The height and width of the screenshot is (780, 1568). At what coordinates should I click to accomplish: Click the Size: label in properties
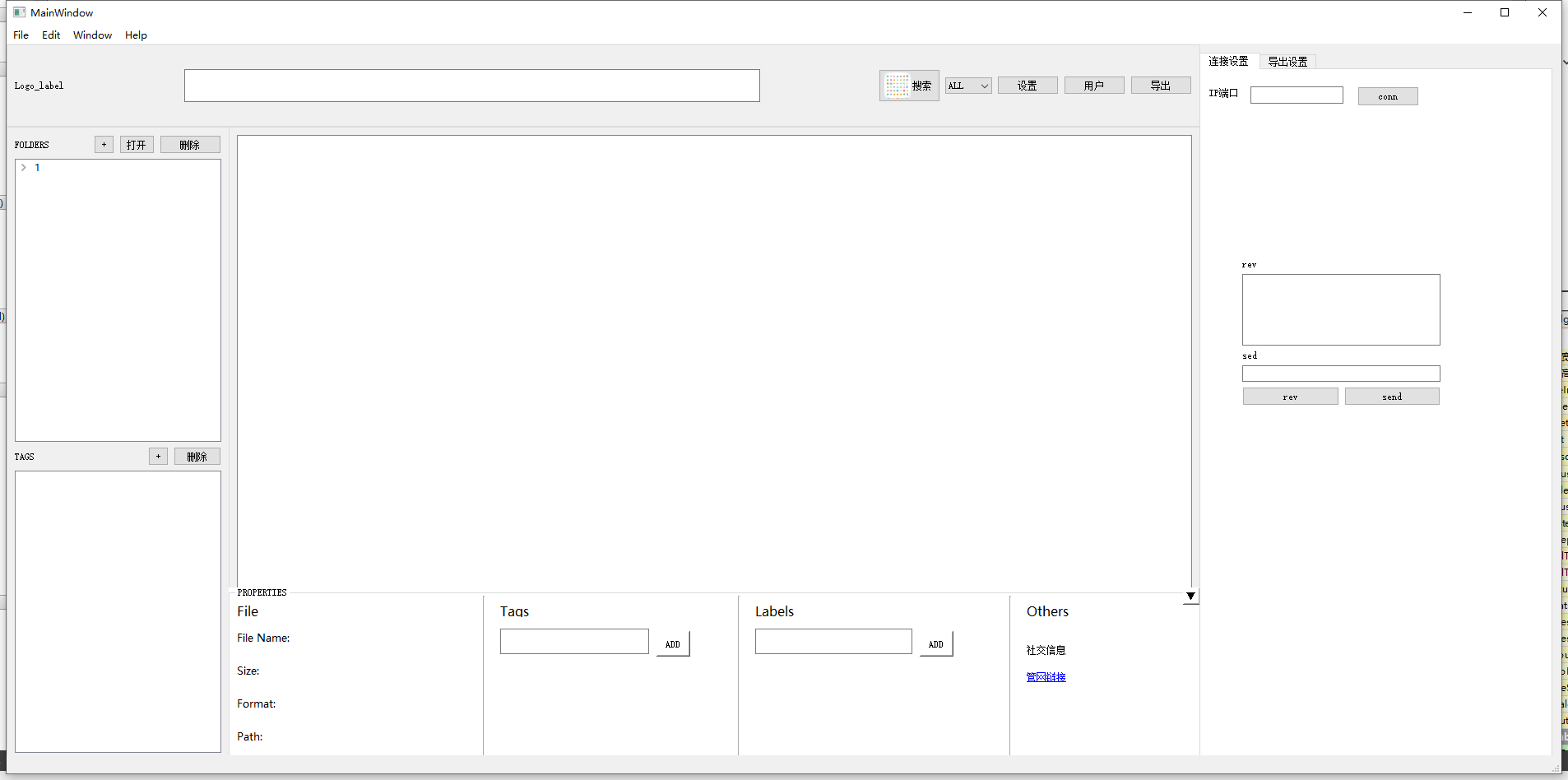click(248, 671)
